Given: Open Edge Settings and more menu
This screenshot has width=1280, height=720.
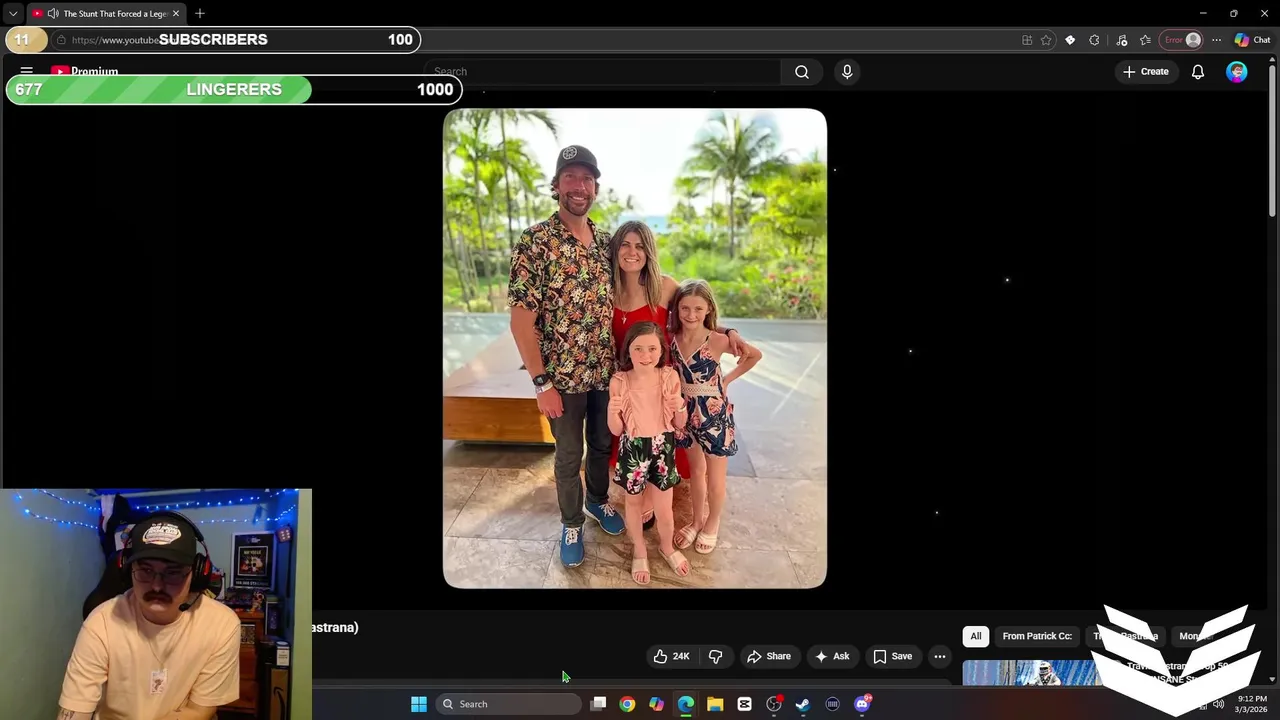Looking at the screenshot, I should 1216,40.
